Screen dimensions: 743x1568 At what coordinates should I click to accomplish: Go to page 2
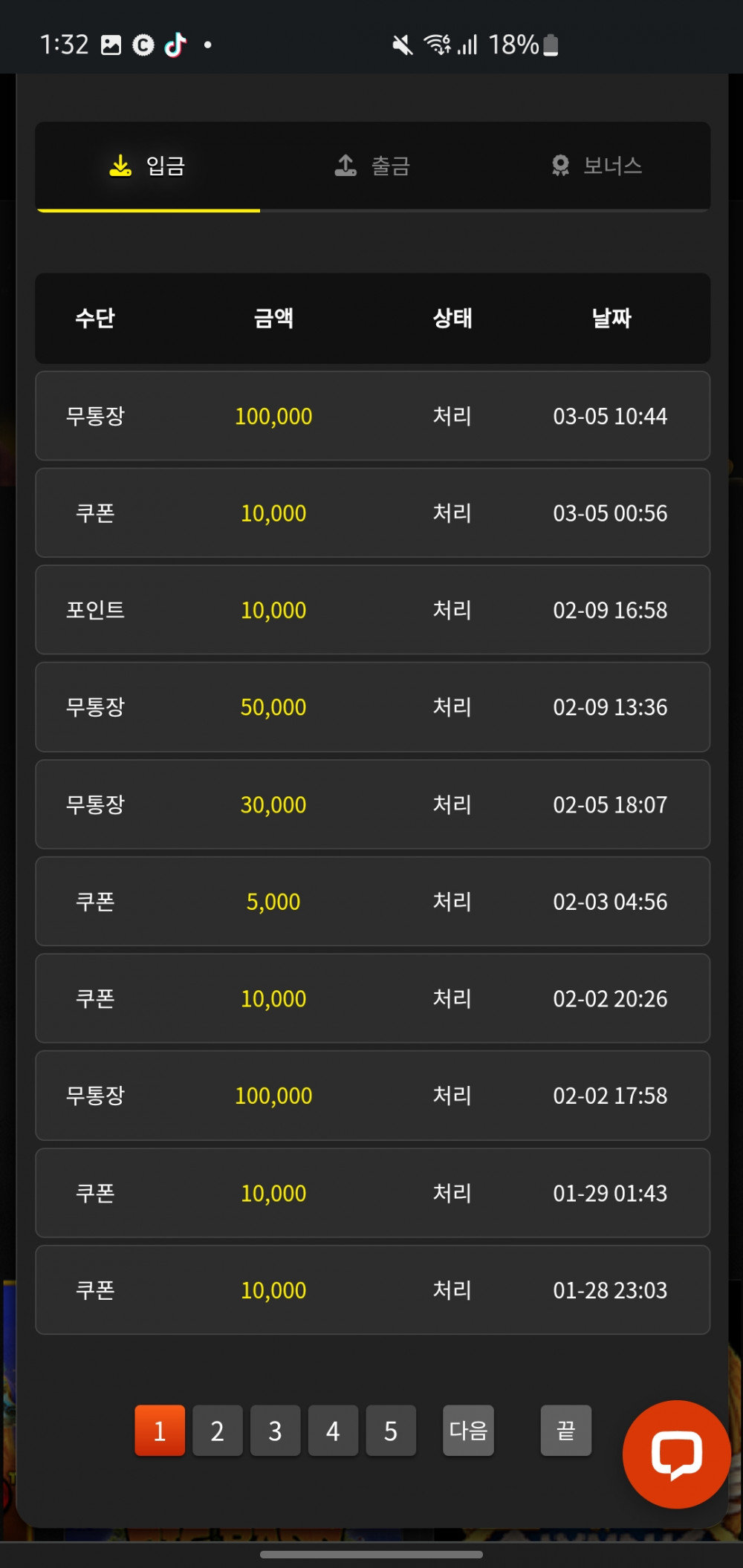point(218,1431)
